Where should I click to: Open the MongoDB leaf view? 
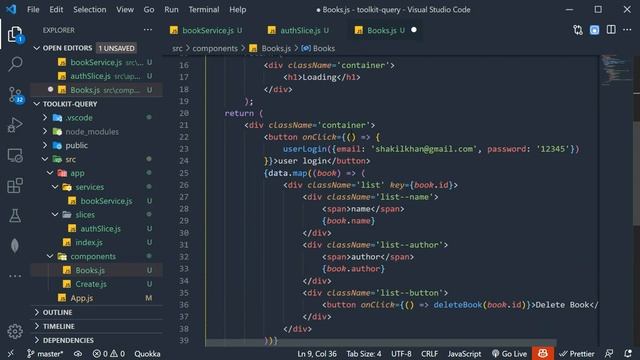coord(15,246)
